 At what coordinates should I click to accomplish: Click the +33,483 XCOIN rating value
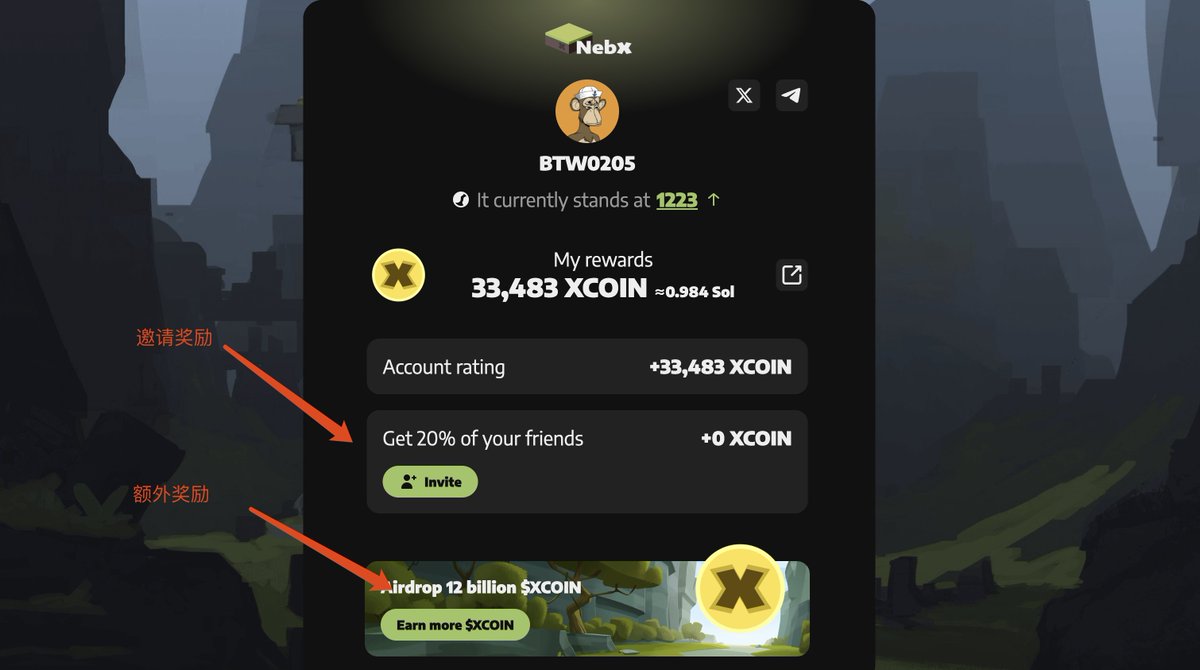pyautogui.click(x=720, y=367)
